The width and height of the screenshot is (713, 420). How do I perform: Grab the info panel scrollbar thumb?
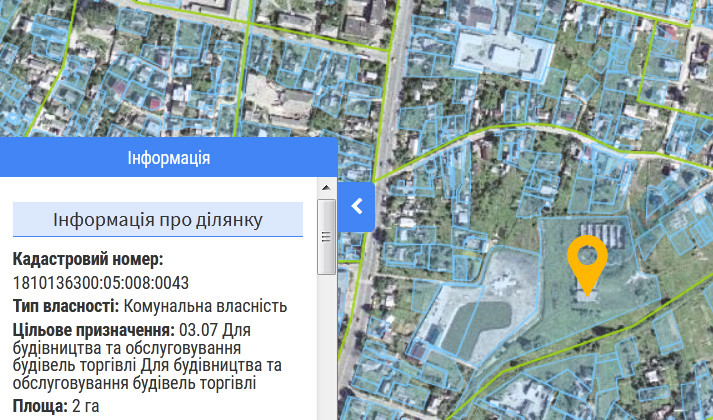point(326,236)
